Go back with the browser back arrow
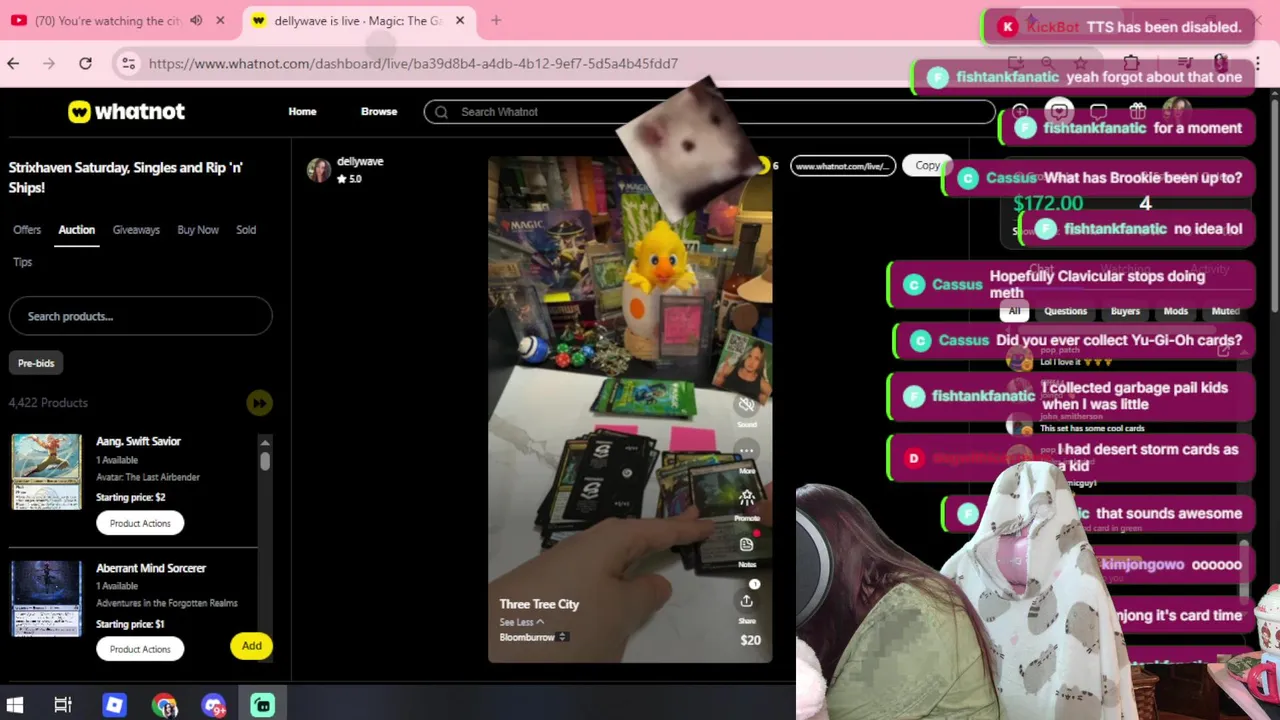Image resolution: width=1280 pixels, height=720 pixels. click(x=13, y=63)
